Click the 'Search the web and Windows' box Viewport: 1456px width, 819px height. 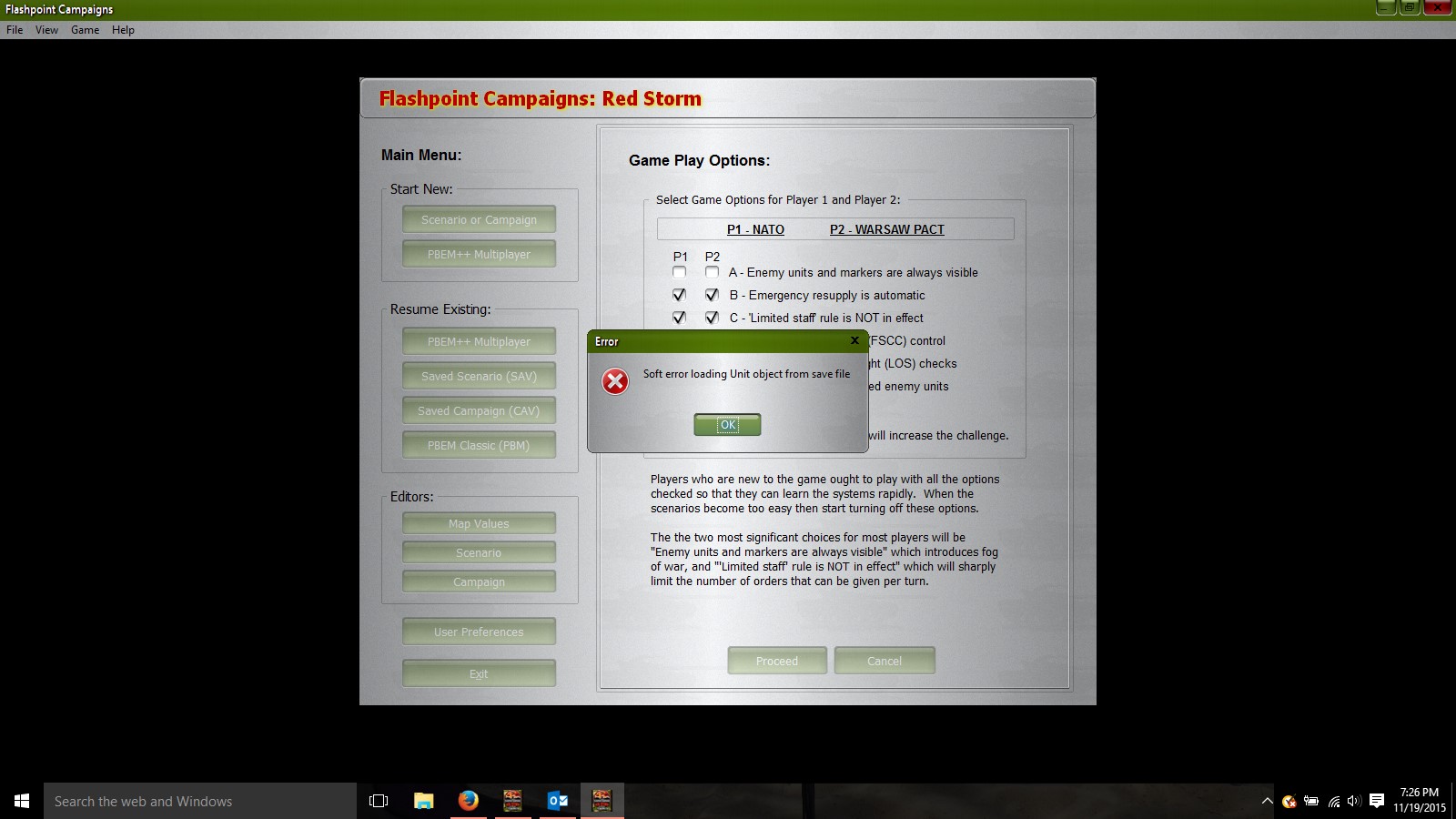pyautogui.click(x=200, y=801)
